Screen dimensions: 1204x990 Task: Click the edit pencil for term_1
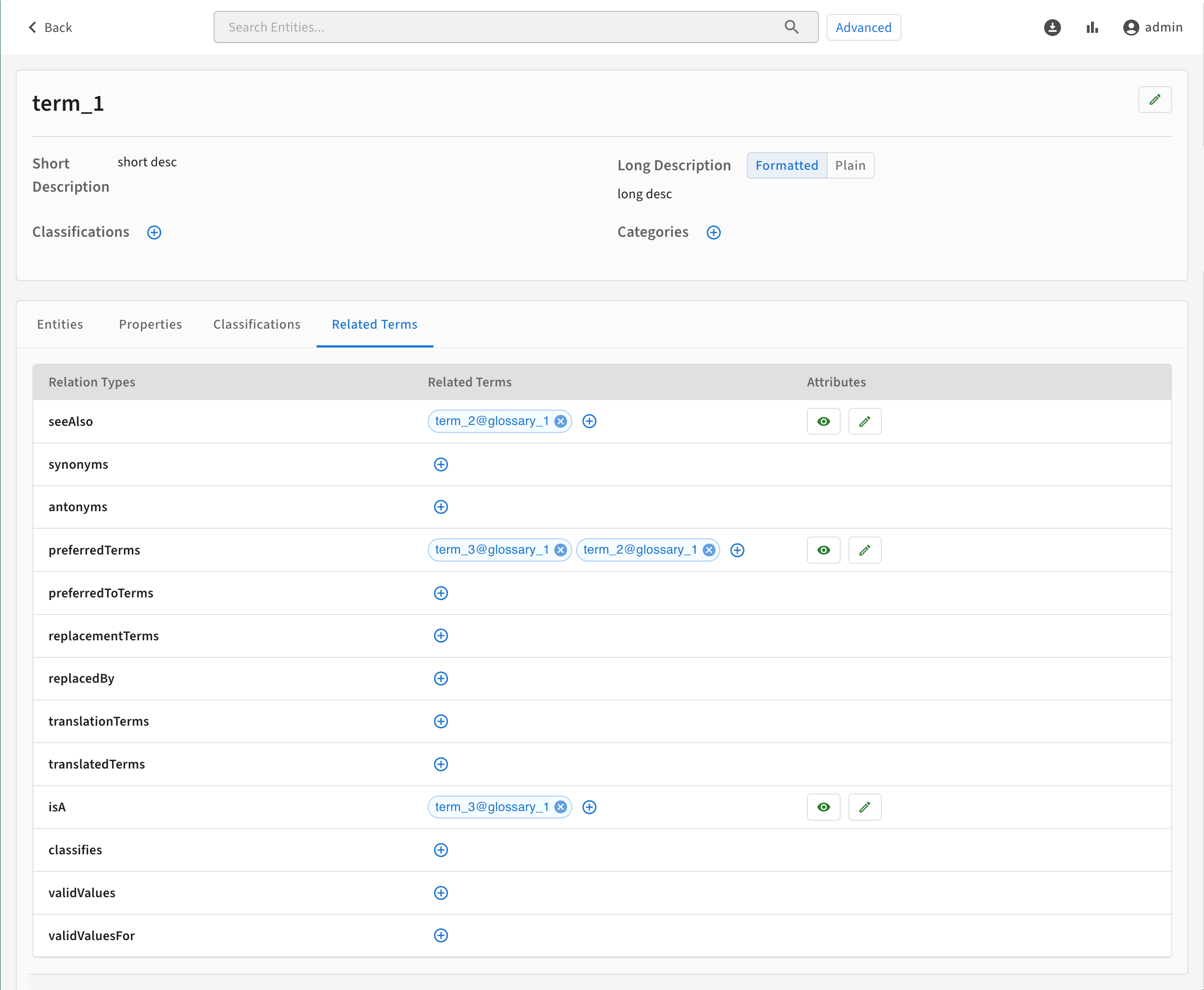[1155, 100]
